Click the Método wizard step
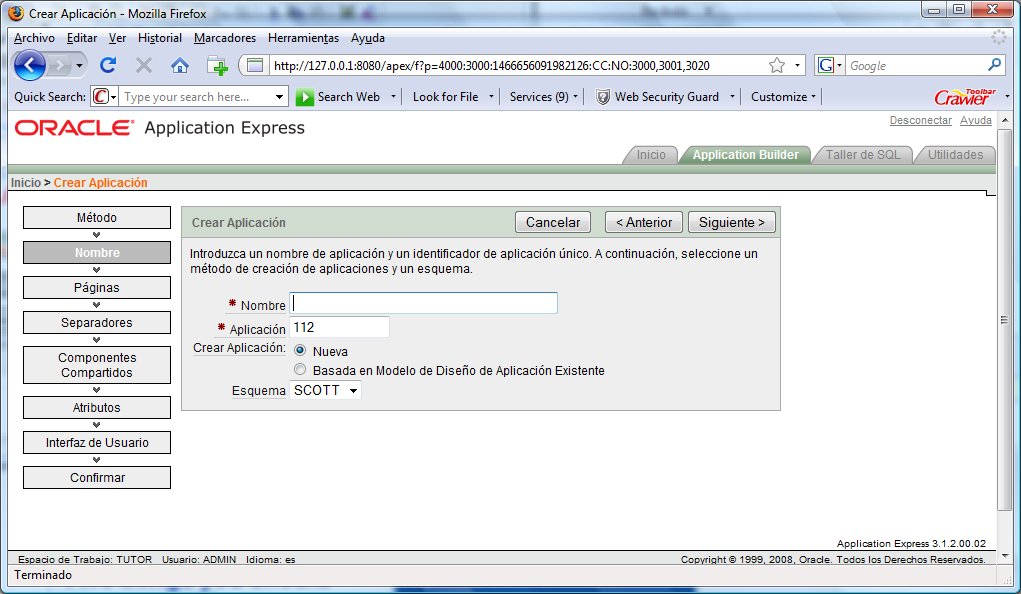1021x594 pixels. pyautogui.click(x=97, y=218)
